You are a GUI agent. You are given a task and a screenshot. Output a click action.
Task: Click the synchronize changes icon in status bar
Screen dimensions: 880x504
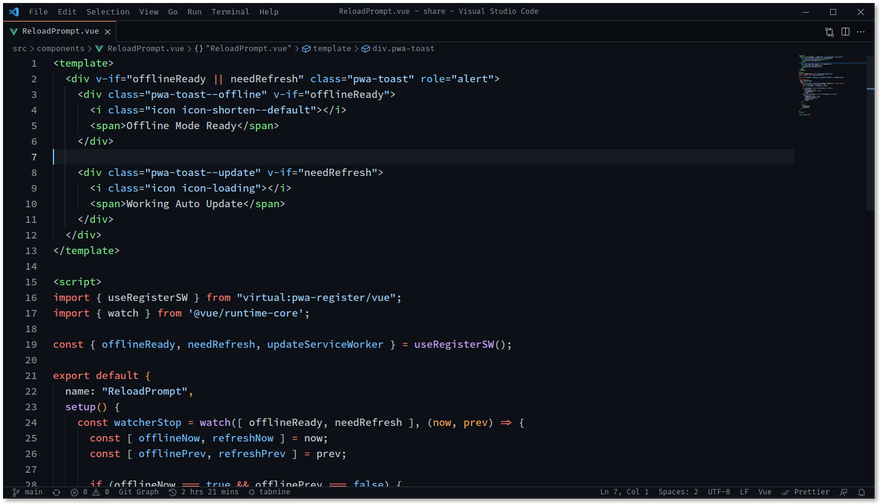pyautogui.click(x=56, y=492)
